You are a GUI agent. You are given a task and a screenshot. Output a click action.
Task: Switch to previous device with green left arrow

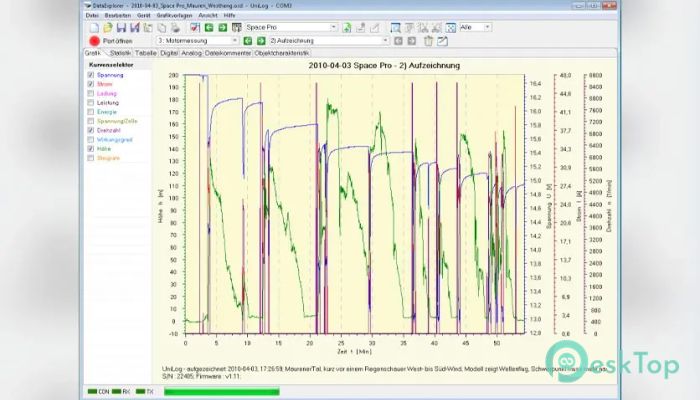pyautogui.click(x=208, y=28)
